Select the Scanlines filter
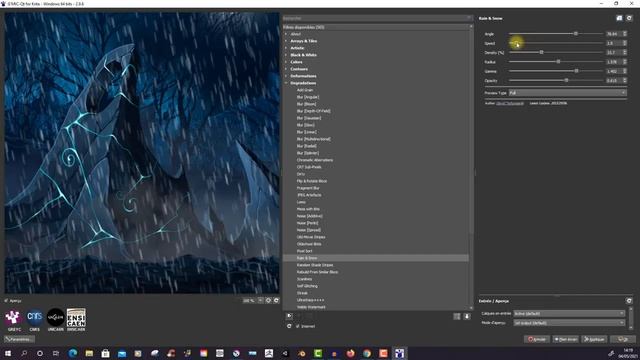The height and width of the screenshot is (360, 640). point(304,279)
